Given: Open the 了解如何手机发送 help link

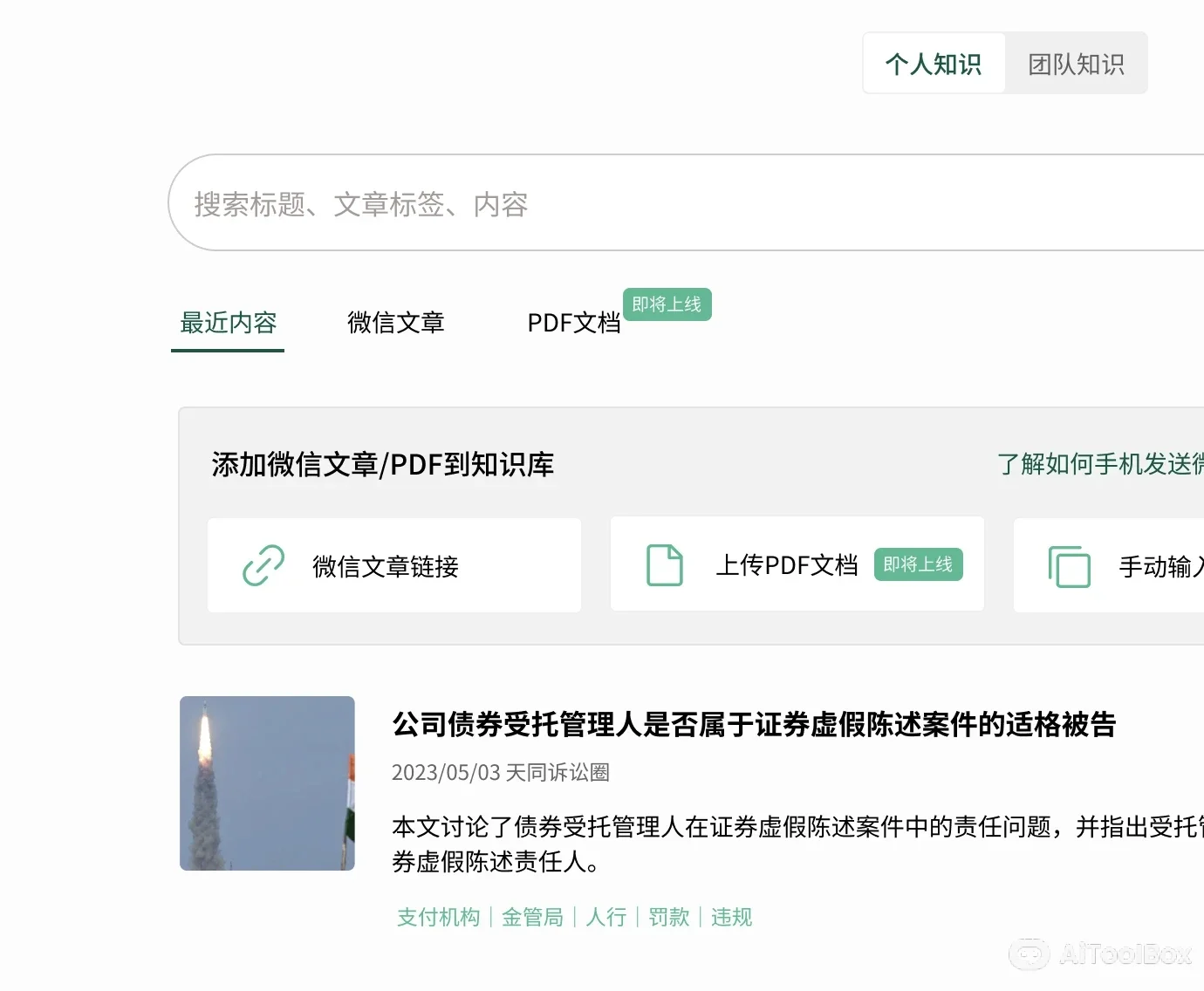Looking at the screenshot, I should (1099, 464).
